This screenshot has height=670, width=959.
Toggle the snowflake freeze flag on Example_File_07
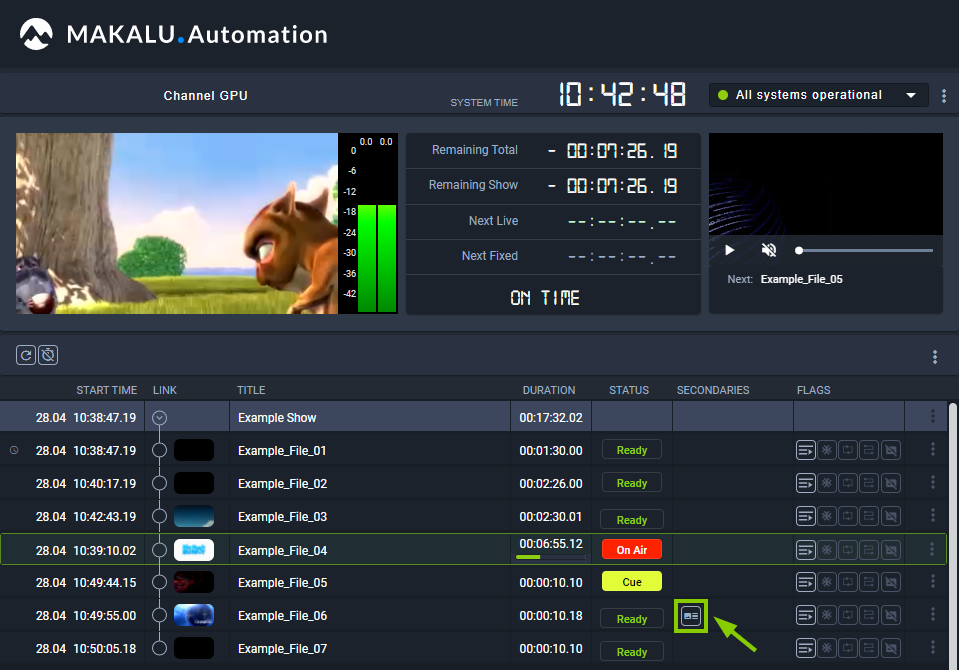point(827,648)
